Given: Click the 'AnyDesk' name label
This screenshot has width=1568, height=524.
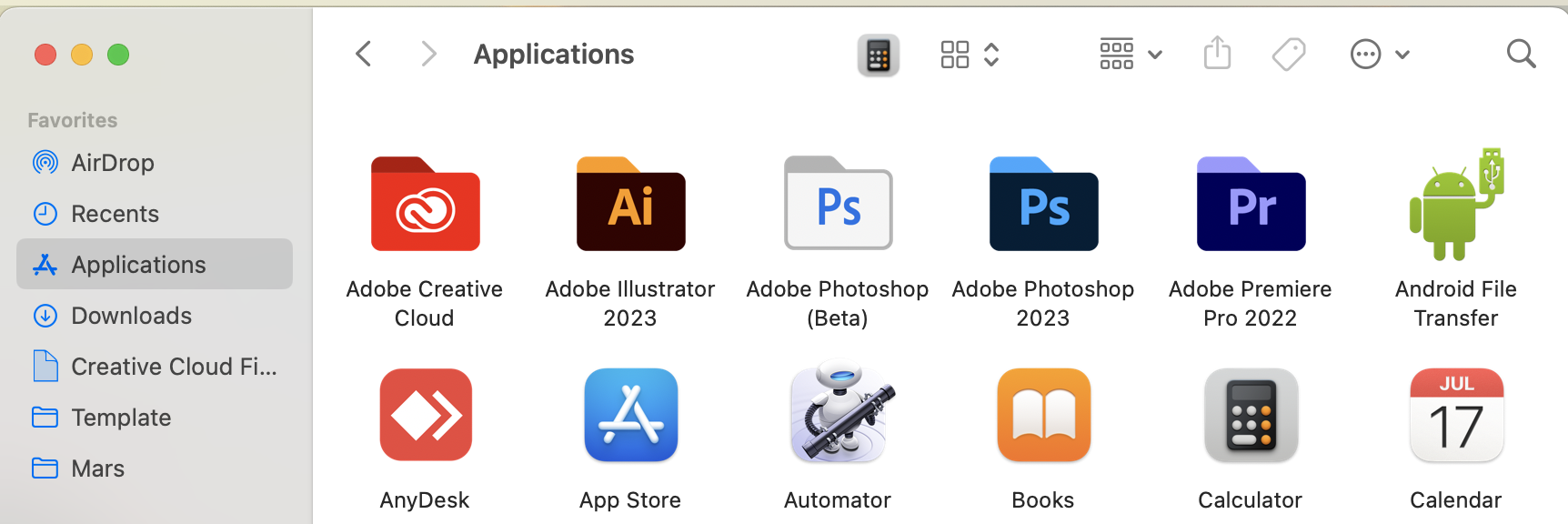Looking at the screenshot, I should tap(425, 500).
